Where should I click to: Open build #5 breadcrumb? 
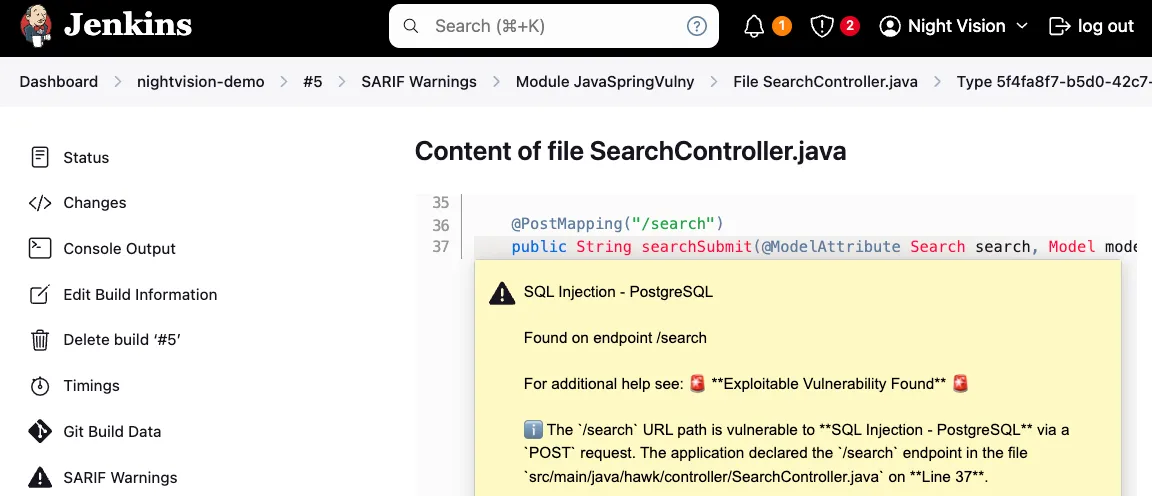point(312,82)
